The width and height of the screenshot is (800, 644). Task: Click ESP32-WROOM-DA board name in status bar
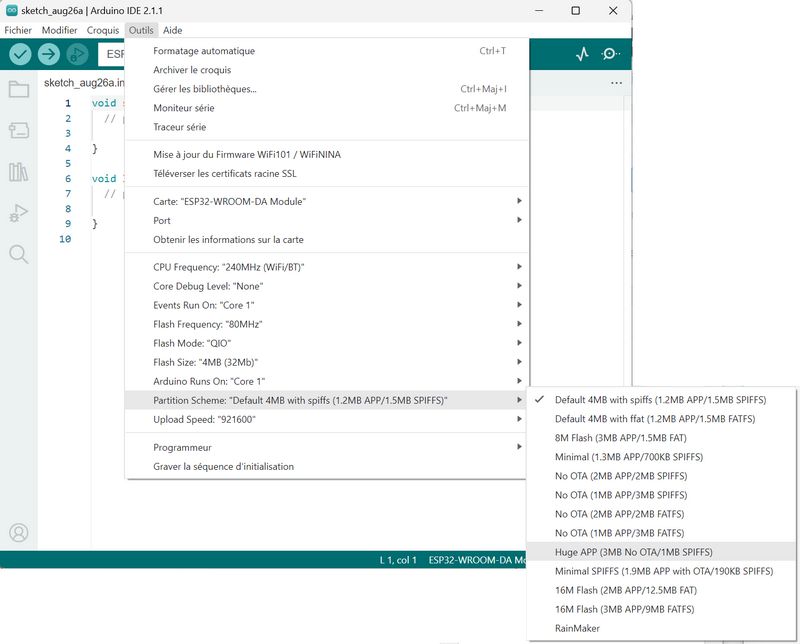click(478, 560)
